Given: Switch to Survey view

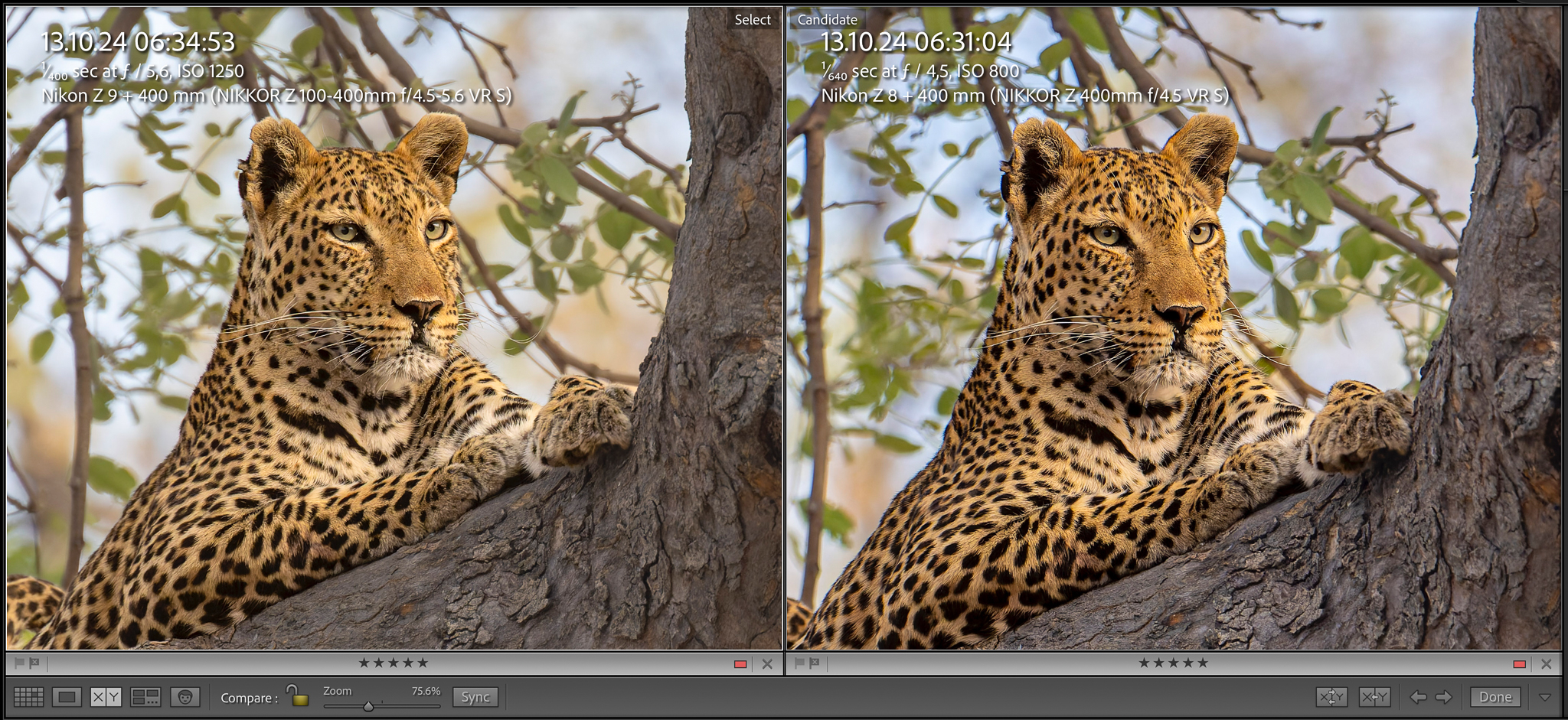Looking at the screenshot, I should click(x=145, y=697).
